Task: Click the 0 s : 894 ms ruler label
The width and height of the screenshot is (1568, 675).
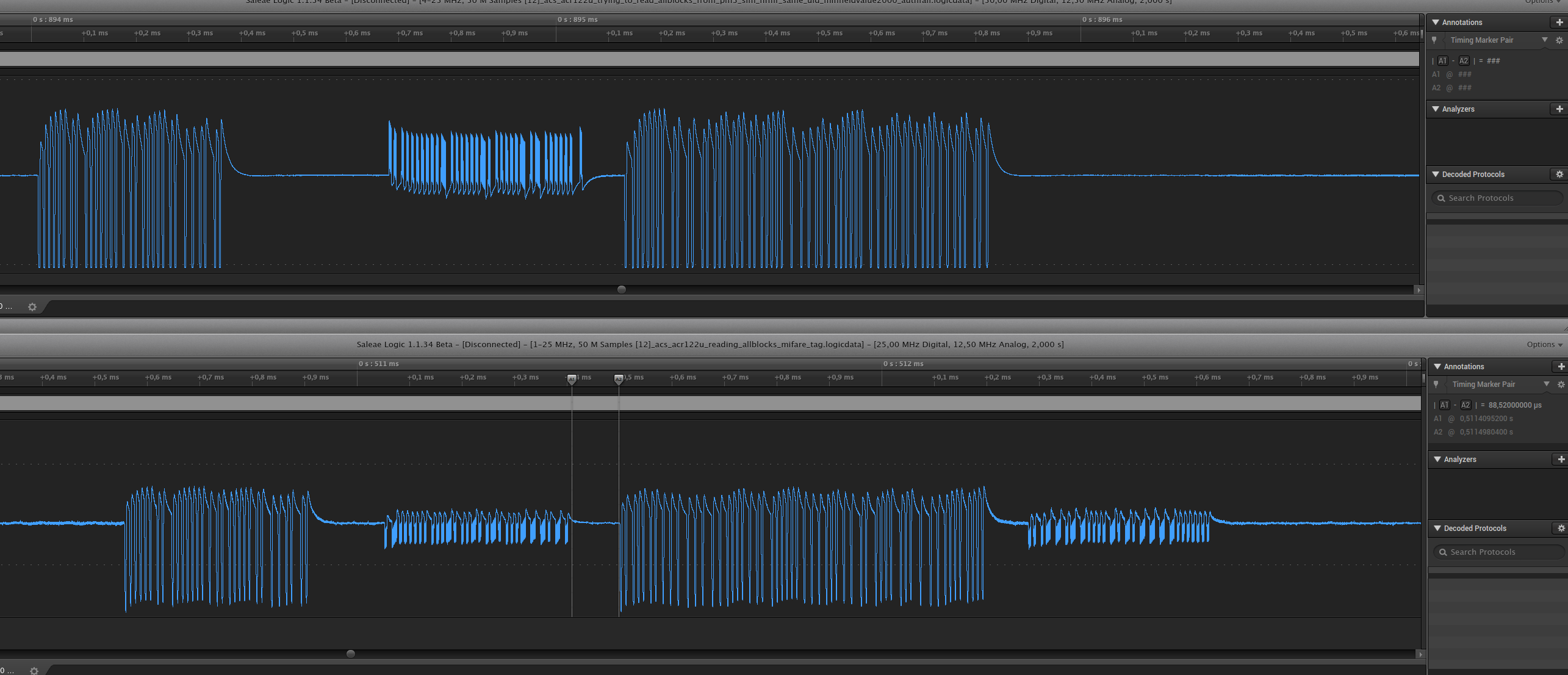Action: [53, 20]
